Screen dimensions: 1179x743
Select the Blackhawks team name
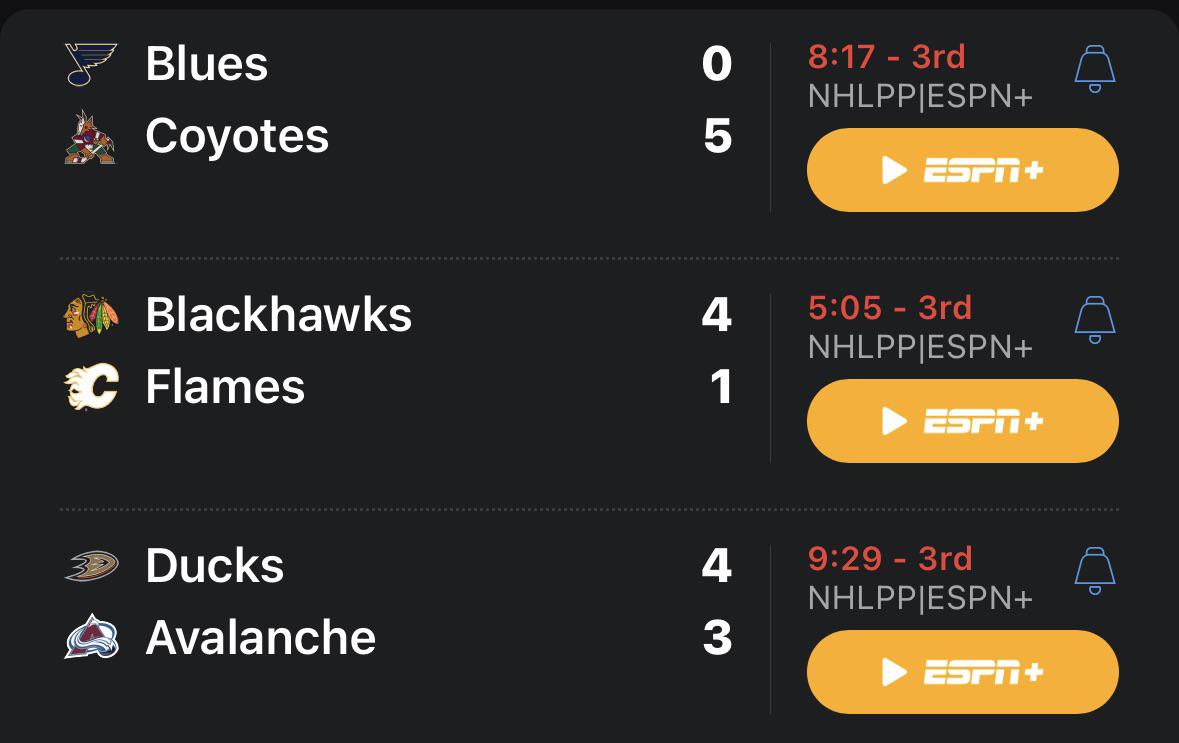tap(278, 315)
